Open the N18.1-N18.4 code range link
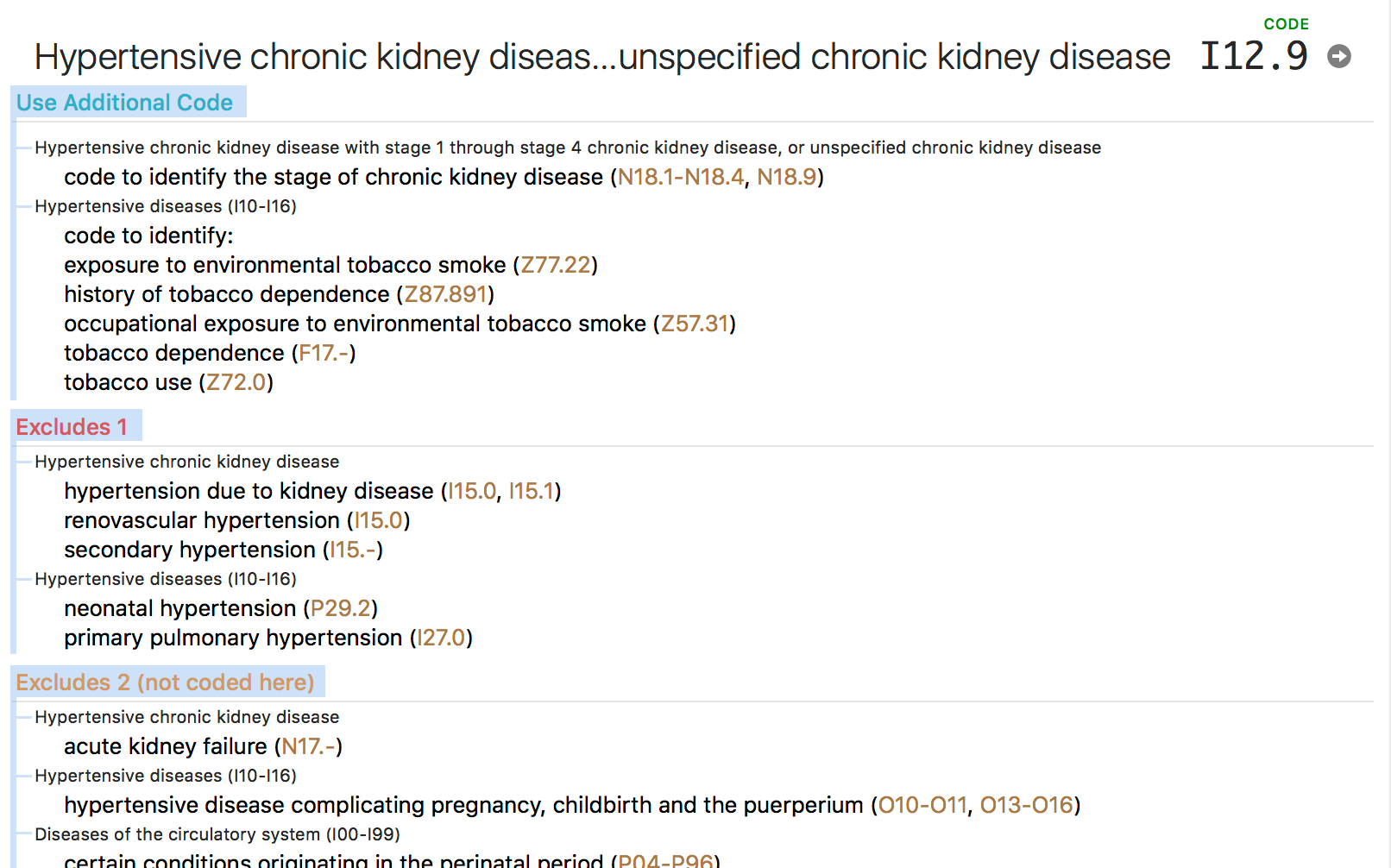Image resolution: width=1391 pixels, height=868 pixels. [681, 177]
